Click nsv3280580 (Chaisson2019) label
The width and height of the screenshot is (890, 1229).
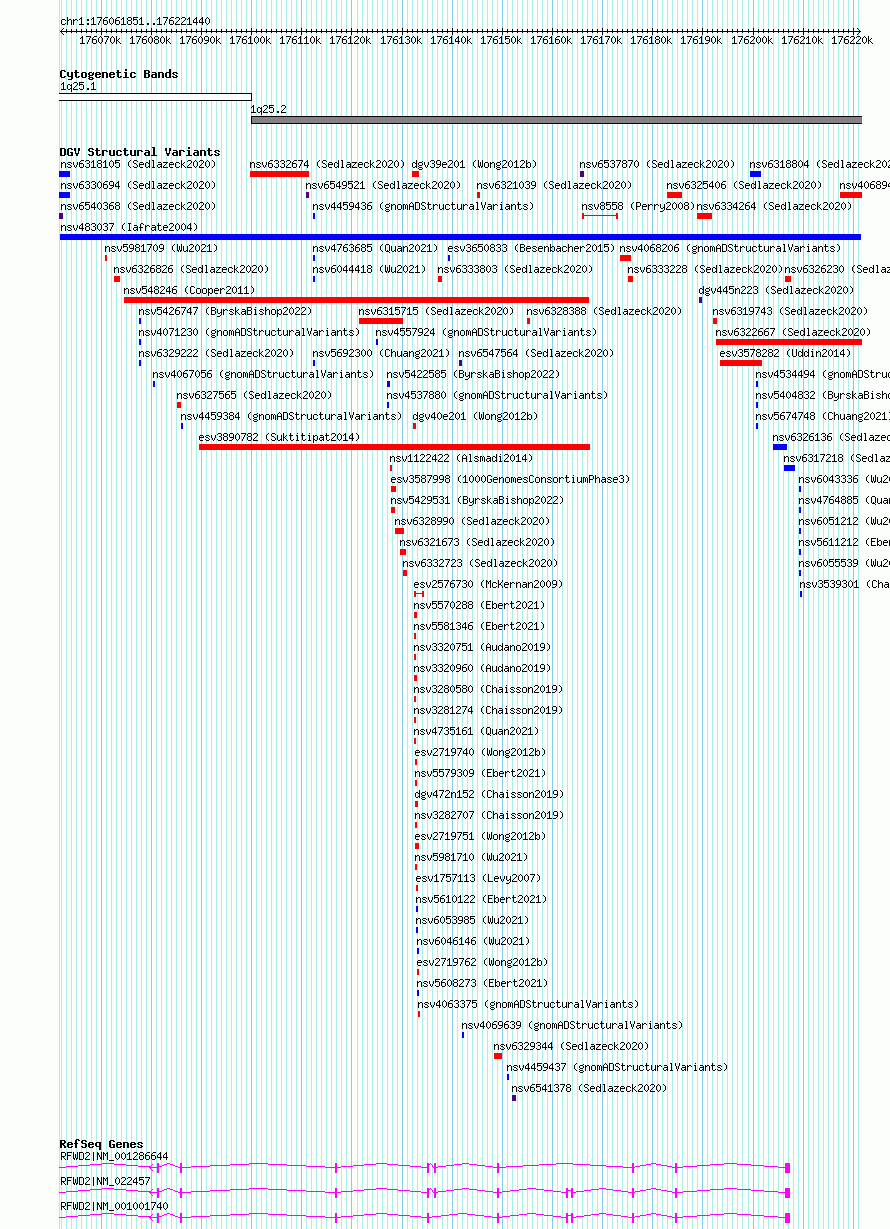pyautogui.click(x=489, y=689)
